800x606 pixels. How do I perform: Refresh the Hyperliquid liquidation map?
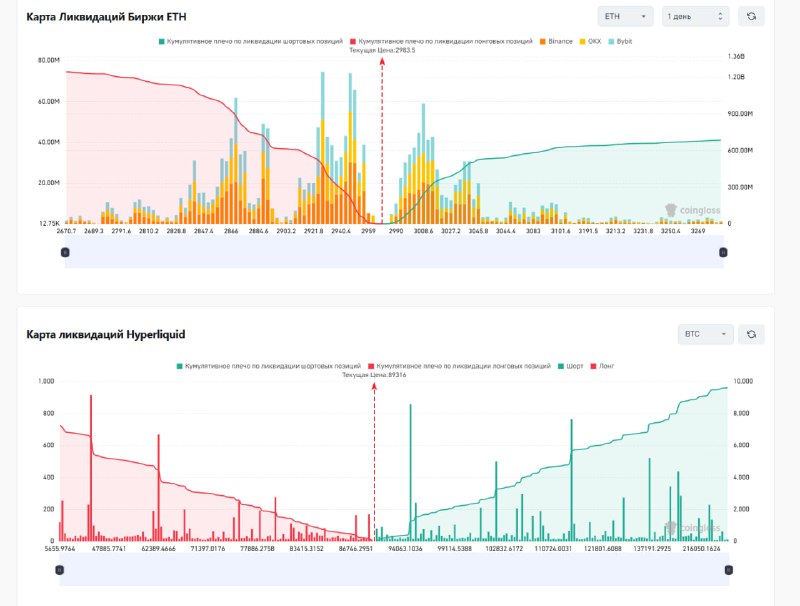click(x=751, y=334)
